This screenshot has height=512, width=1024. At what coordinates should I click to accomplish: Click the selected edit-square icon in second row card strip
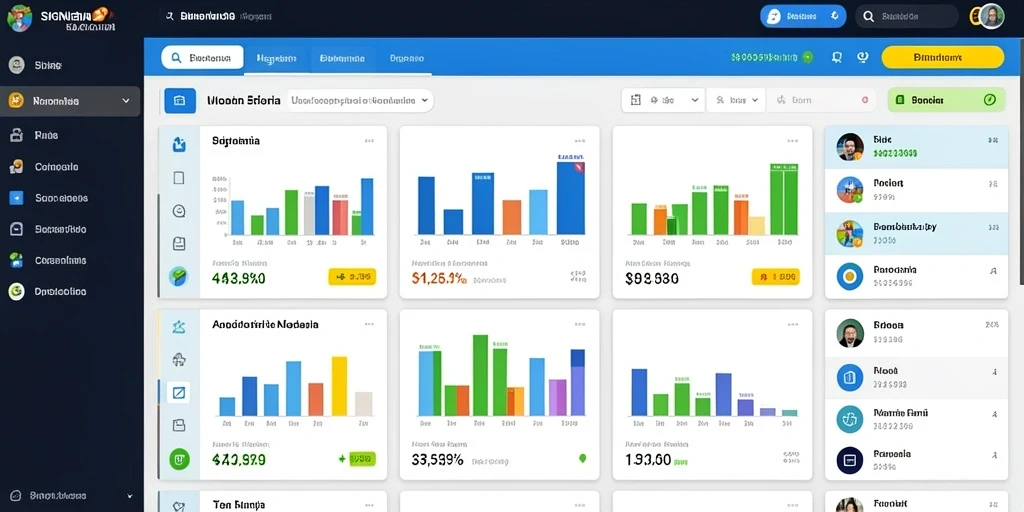[178, 392]
